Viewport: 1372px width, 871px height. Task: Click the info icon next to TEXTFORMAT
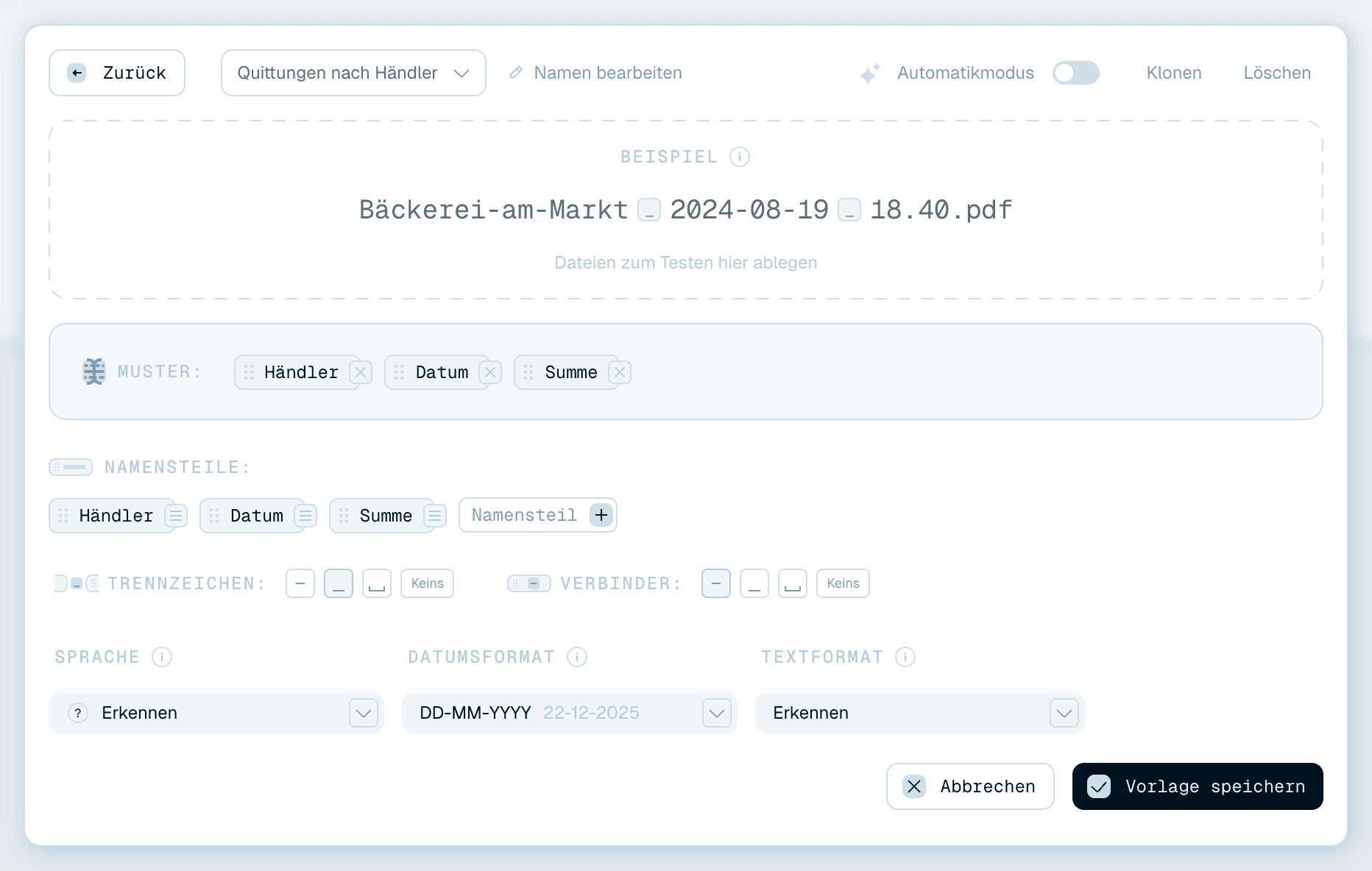905,657
